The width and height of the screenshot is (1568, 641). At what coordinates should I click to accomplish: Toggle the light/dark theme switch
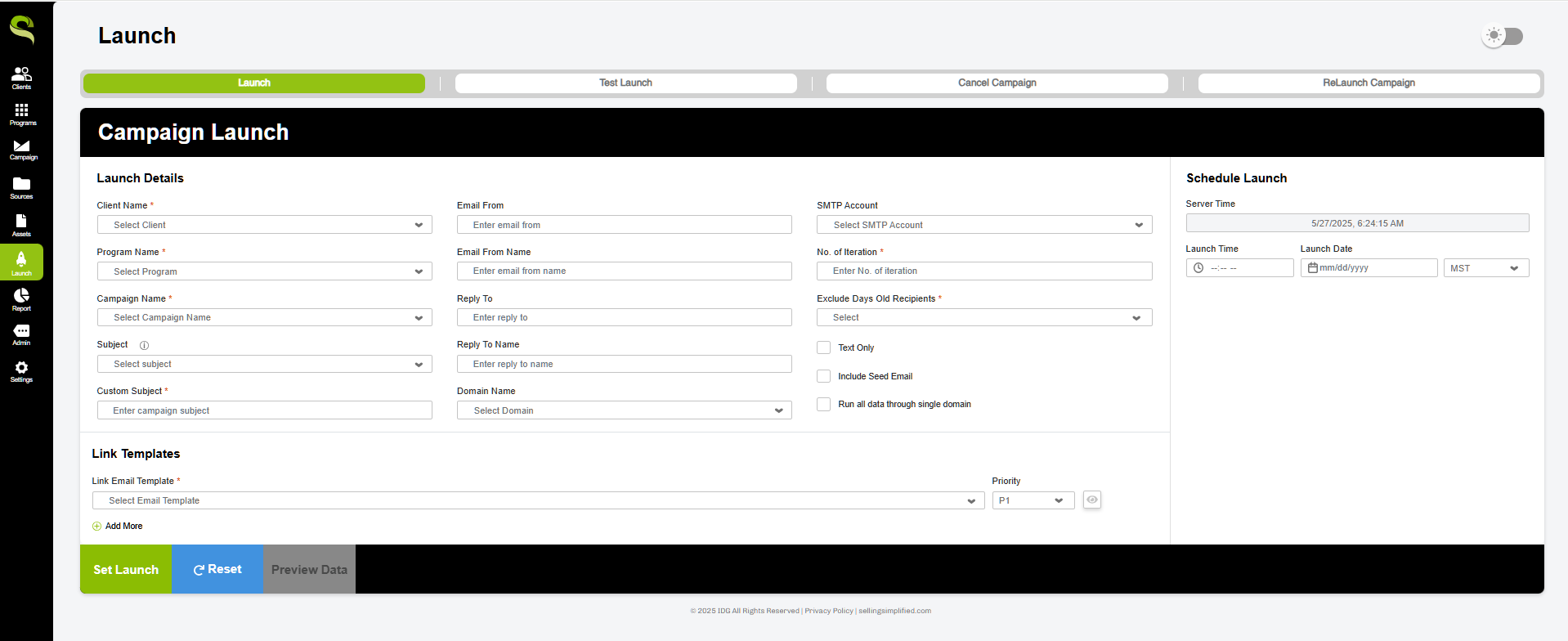tap(1503, 36)
